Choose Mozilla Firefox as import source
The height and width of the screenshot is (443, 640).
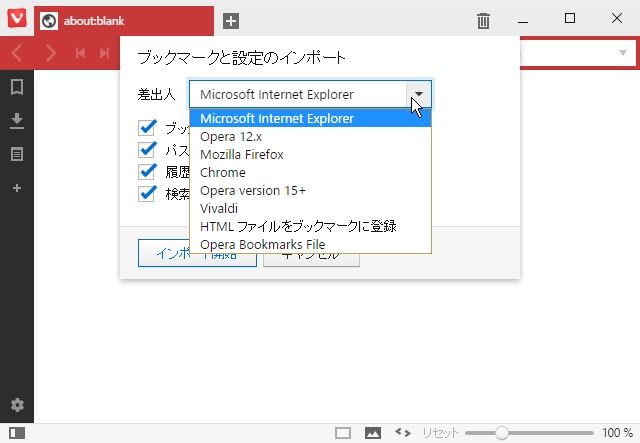pos(310,154)
